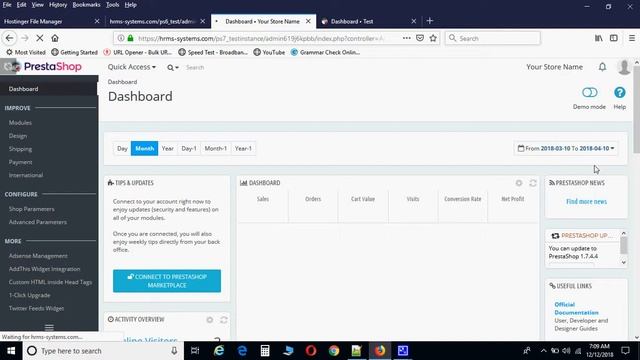
Task: Bookmark this page with star
Action: tap(433, 38)
